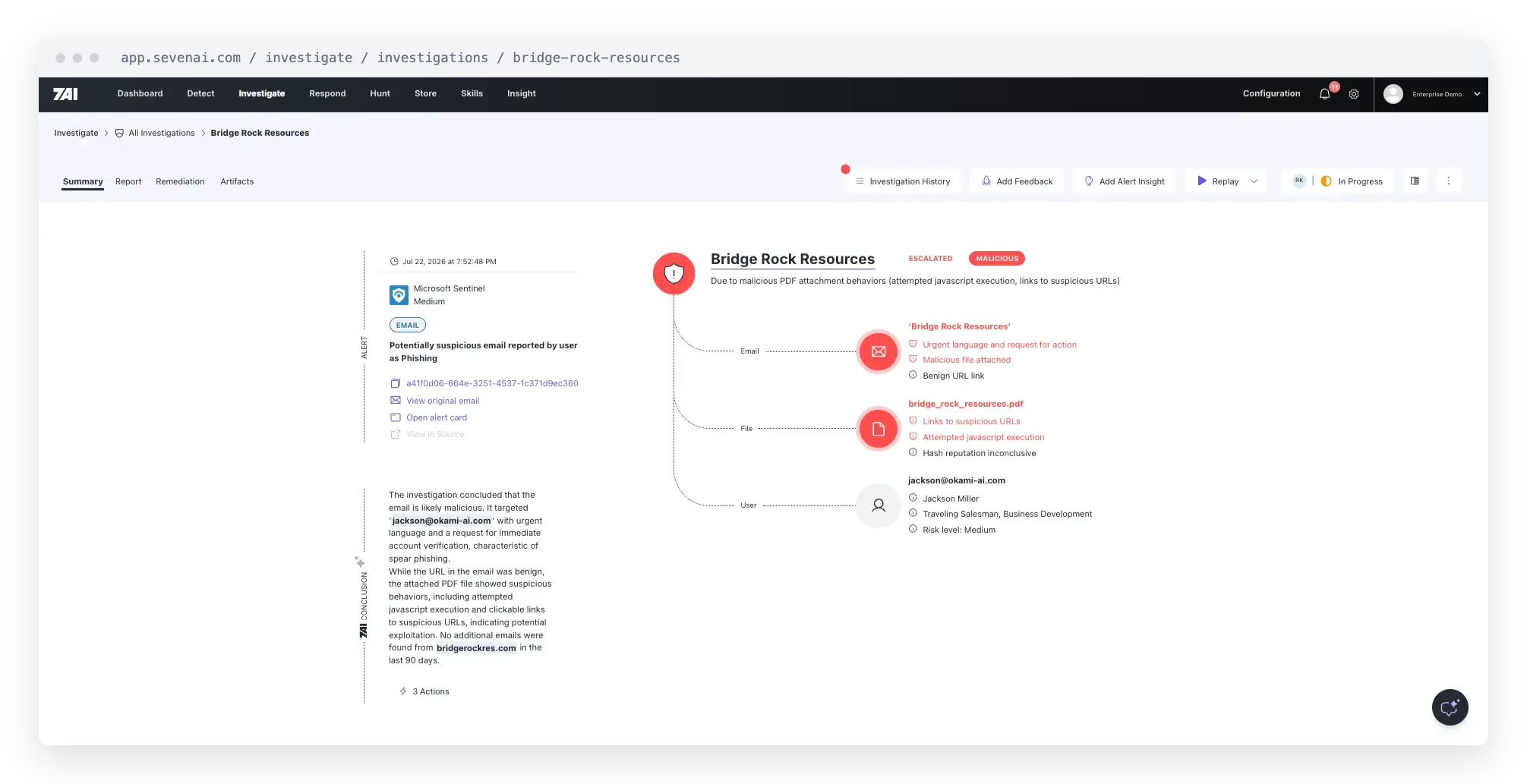Click the EMAIL tag badge
This screenshot has width=1527, height=784.
[408, 325]
